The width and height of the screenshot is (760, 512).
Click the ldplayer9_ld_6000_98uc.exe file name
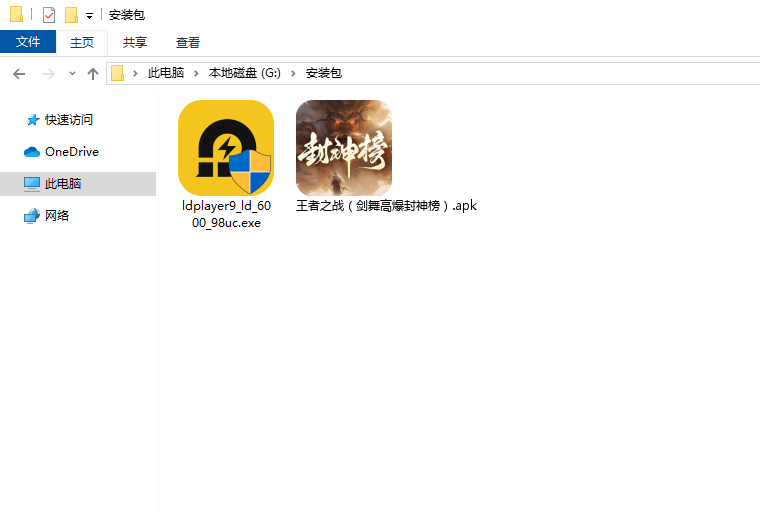point(226,214)
